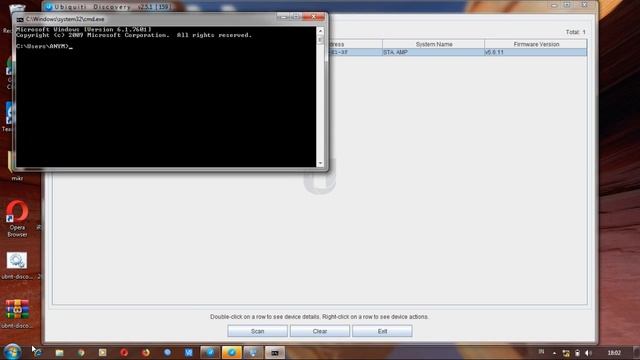Click the Exit button in Discovery window
Screen dimensions: 640x360
382,331
